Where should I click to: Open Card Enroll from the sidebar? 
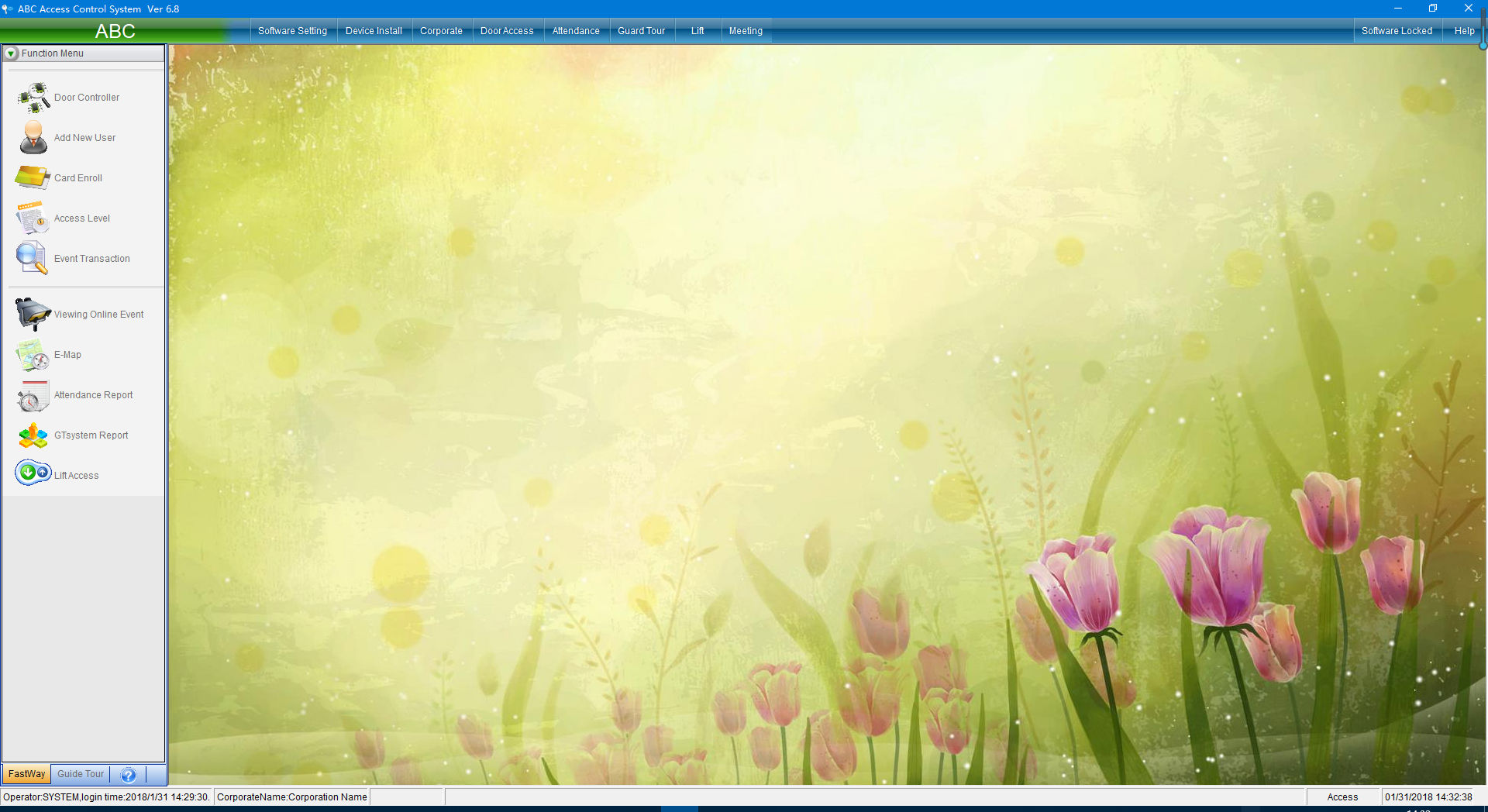tap(33, 178)
